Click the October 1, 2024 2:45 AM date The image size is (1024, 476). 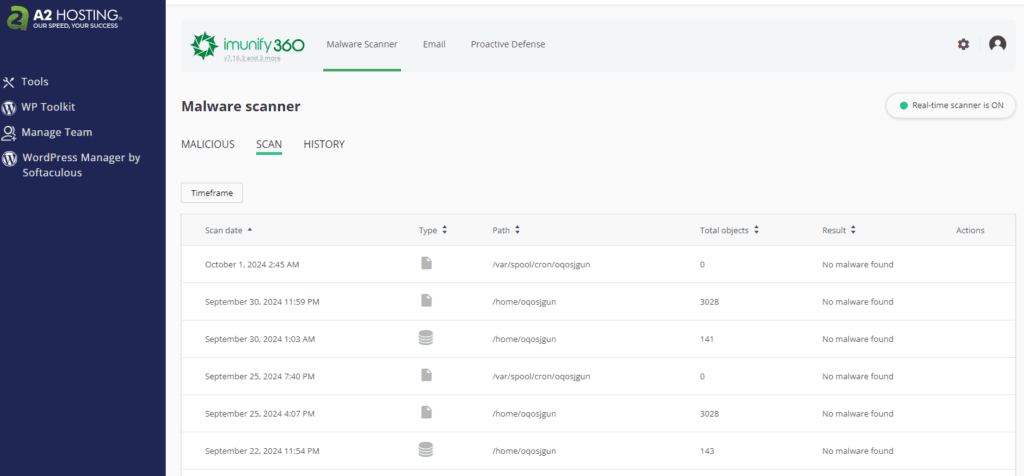[x=252, y=264]
